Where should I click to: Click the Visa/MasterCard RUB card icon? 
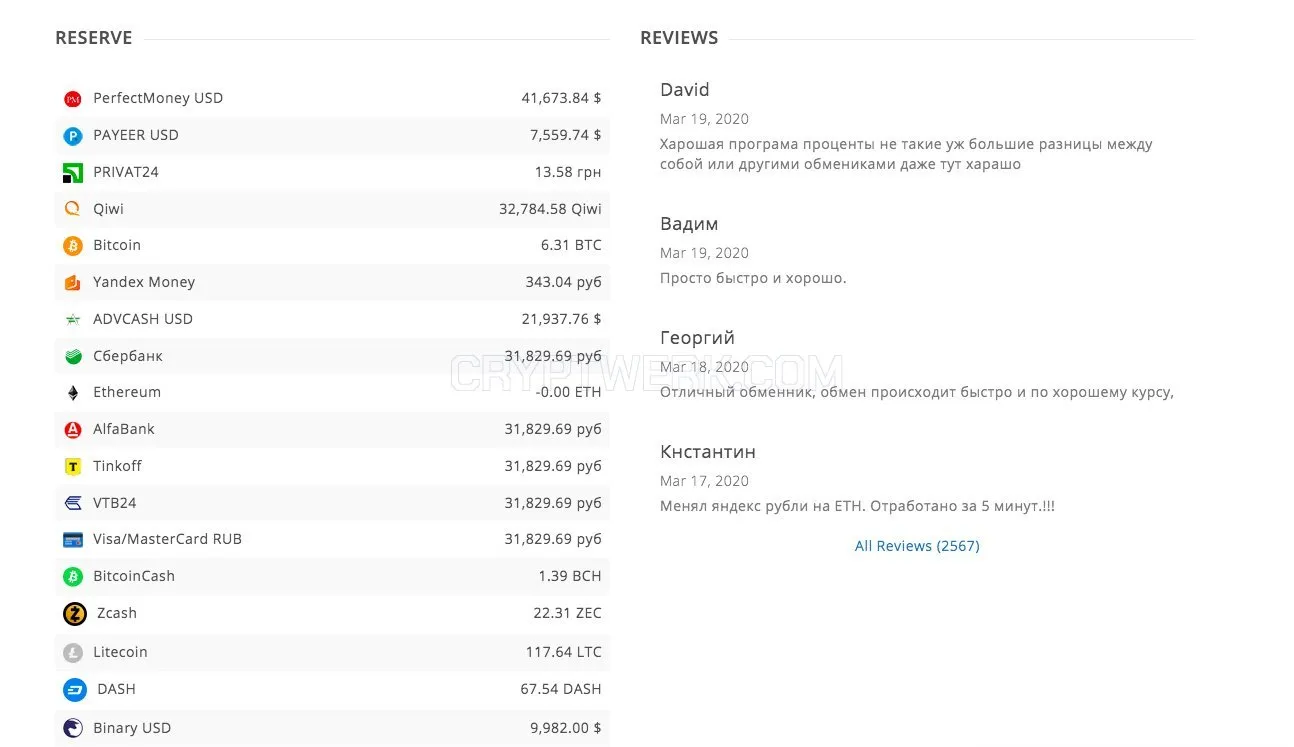click(73, 540)
